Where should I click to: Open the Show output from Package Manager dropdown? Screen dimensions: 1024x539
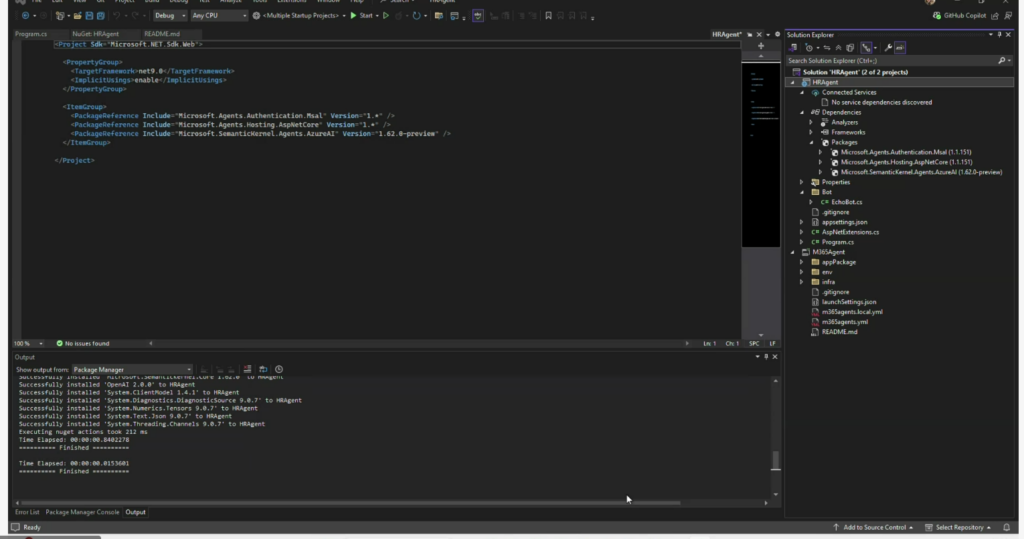coord(132,370)
